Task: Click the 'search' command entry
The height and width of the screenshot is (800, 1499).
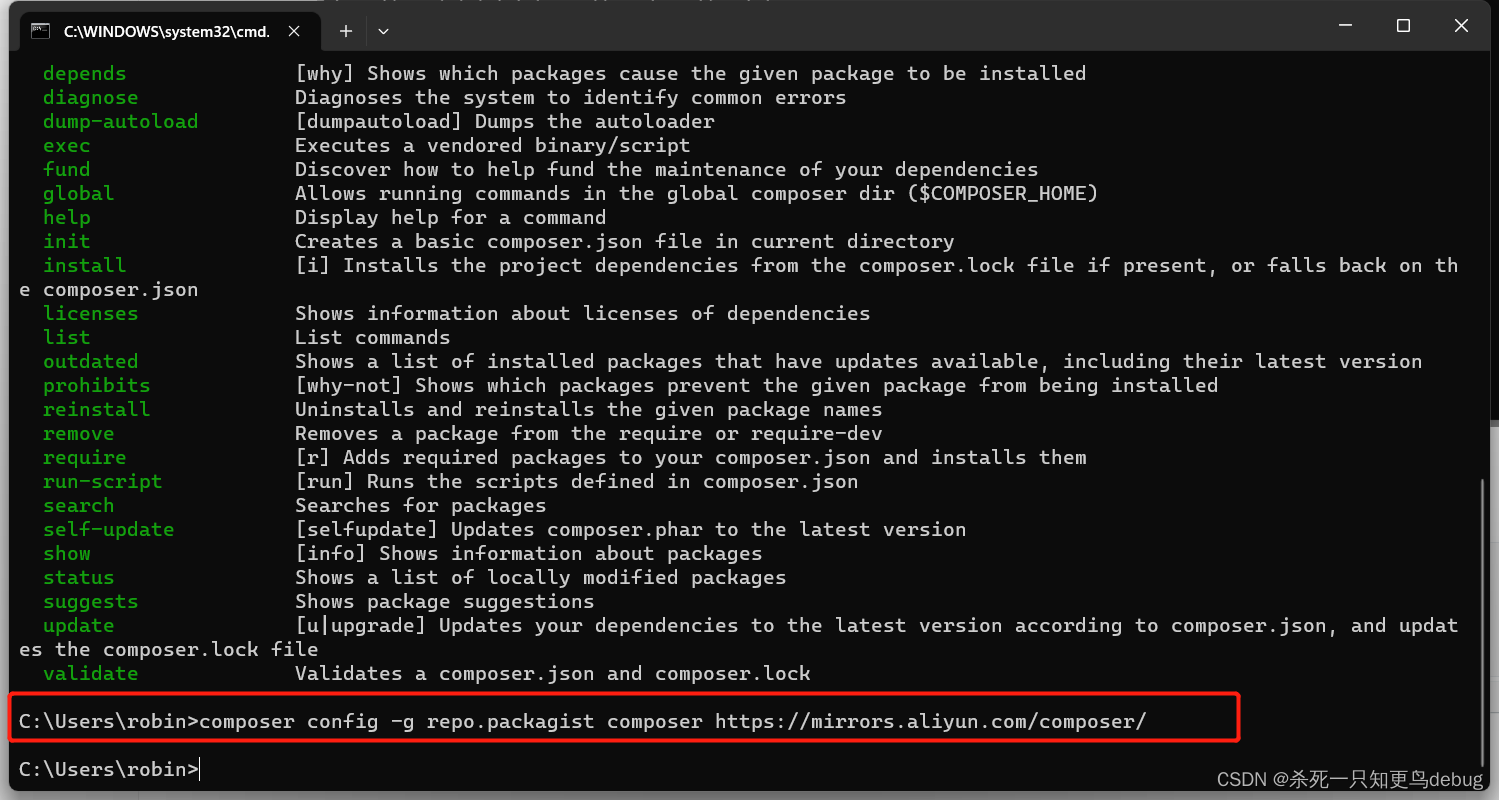Action: [x=78, y=505]
